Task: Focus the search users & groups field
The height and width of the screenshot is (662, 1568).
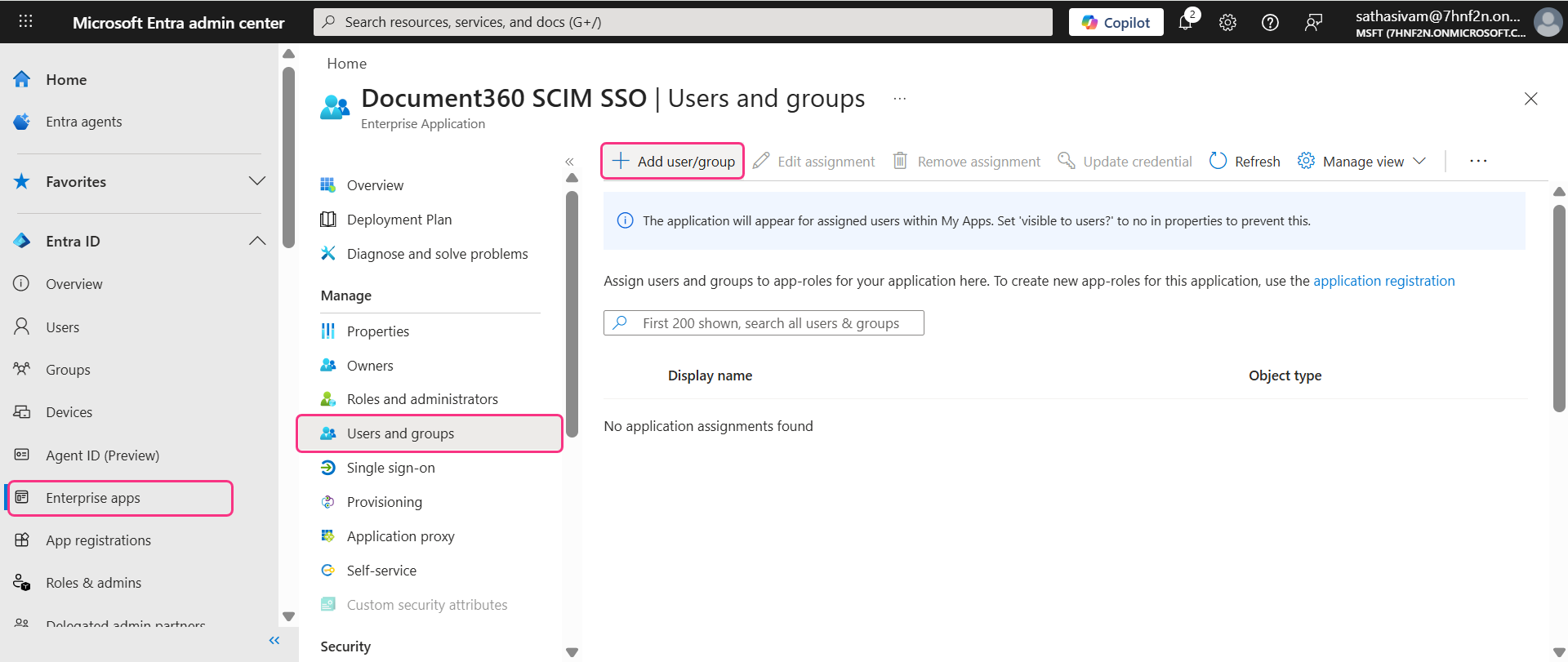Action: click(x=764, y=323)
